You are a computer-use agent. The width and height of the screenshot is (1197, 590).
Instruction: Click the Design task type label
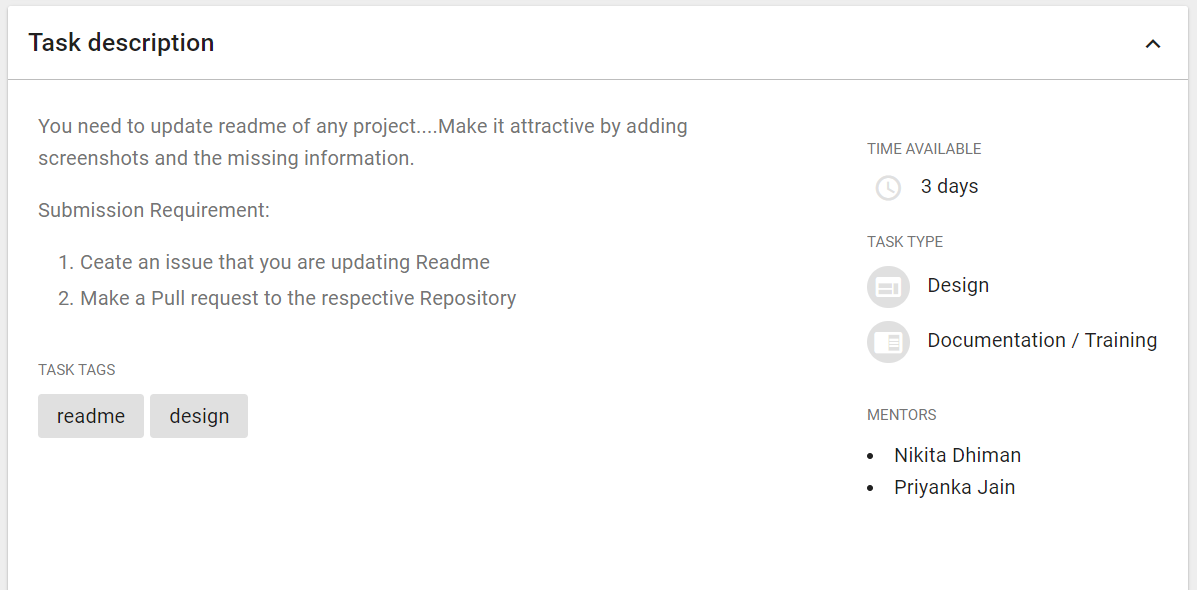pos(958,285)
